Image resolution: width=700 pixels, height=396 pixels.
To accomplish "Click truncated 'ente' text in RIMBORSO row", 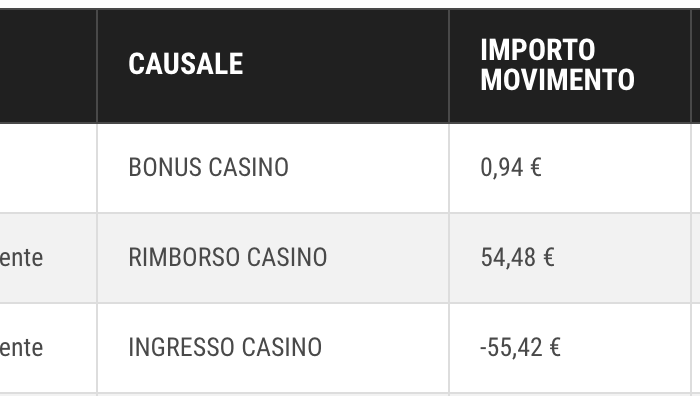I will (21, 258).
